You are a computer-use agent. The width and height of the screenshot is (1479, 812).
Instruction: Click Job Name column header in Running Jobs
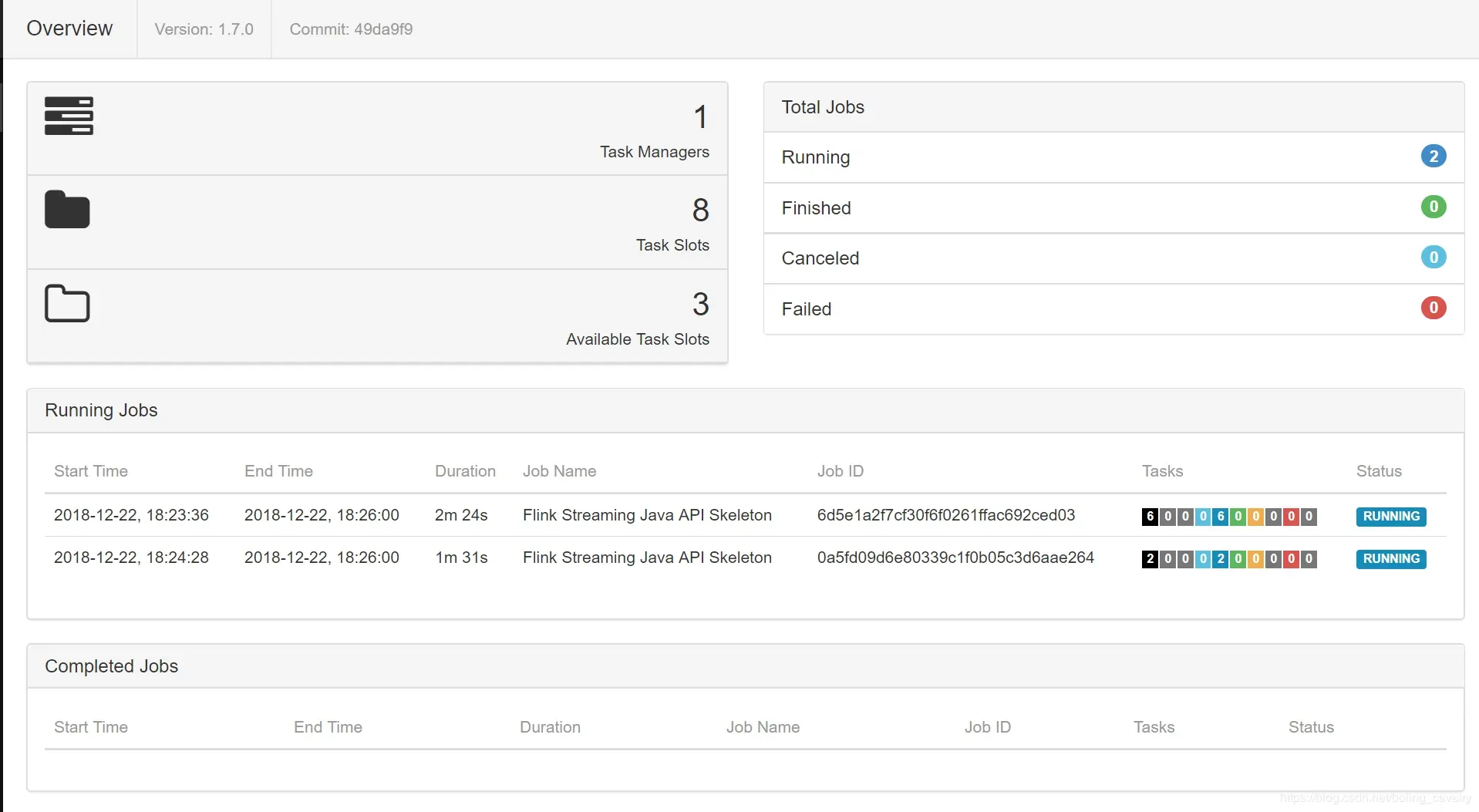pos(559,471)
